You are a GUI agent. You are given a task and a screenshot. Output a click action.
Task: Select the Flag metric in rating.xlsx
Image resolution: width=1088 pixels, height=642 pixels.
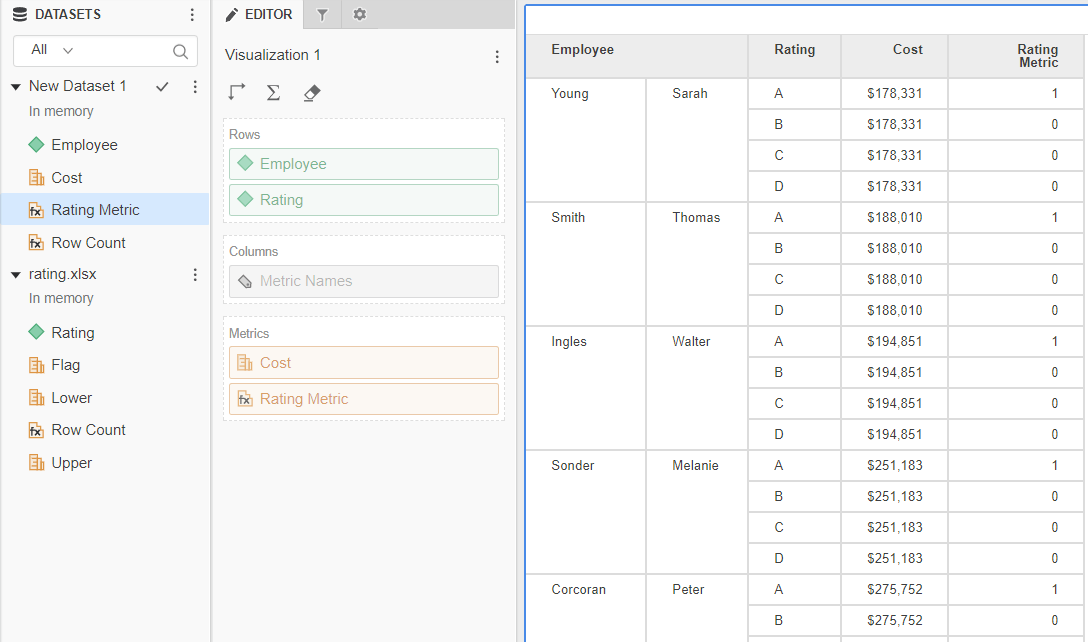[66, 365]
